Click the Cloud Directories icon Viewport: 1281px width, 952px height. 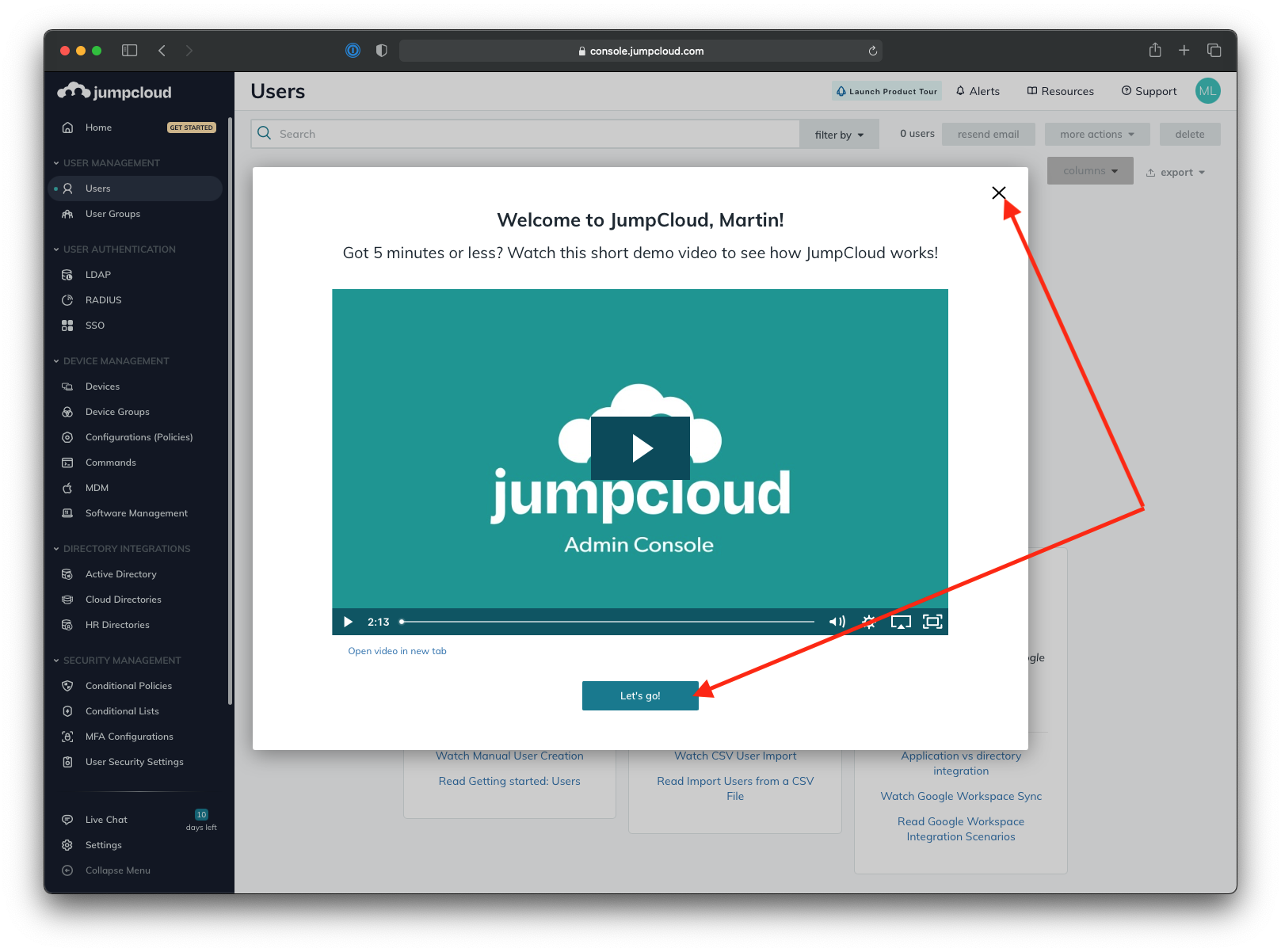[x=67, y=600]
